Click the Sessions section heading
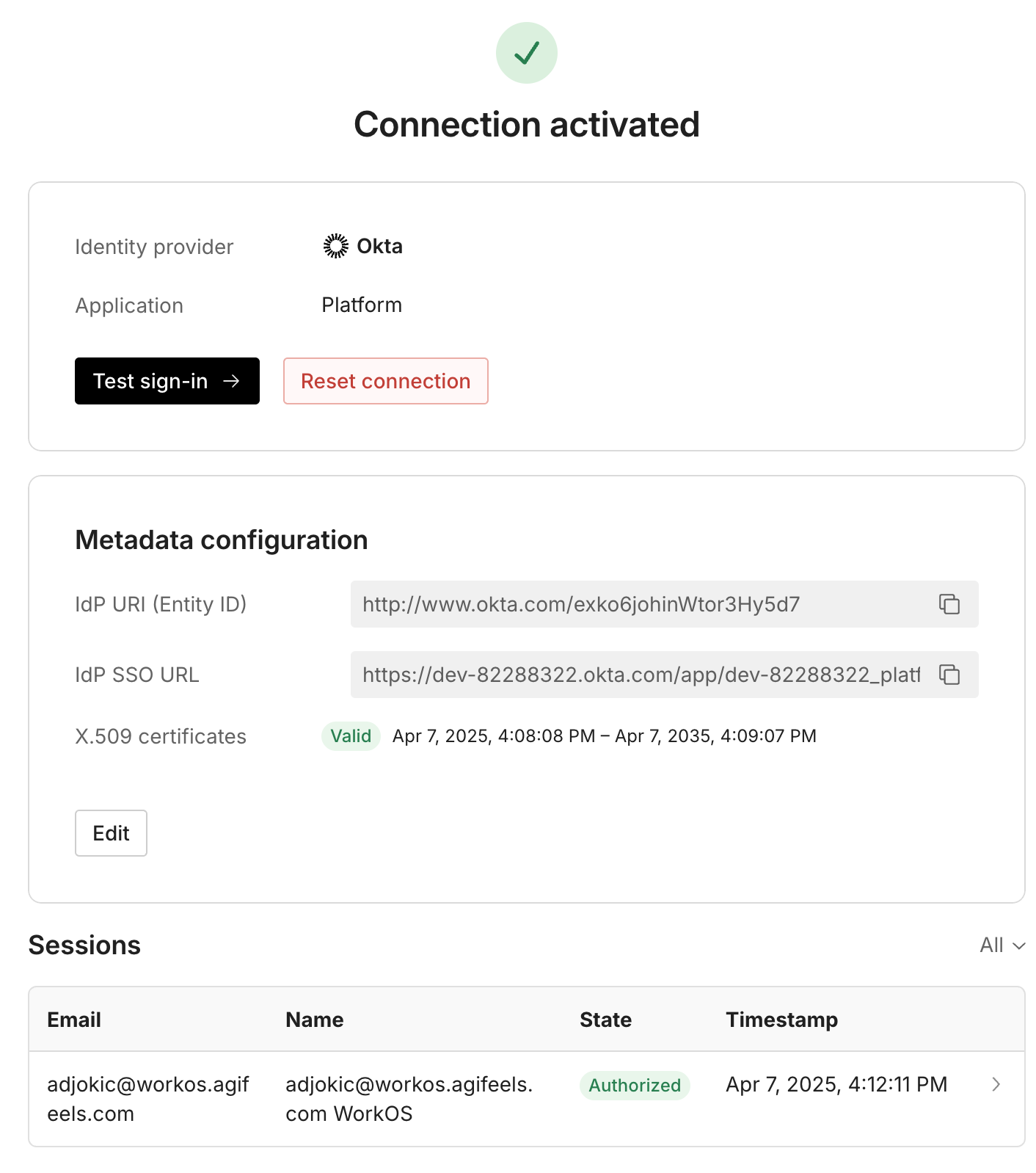Image resolution: width=1036 pixels, height=1173 pixels. [x=84, y=945]
